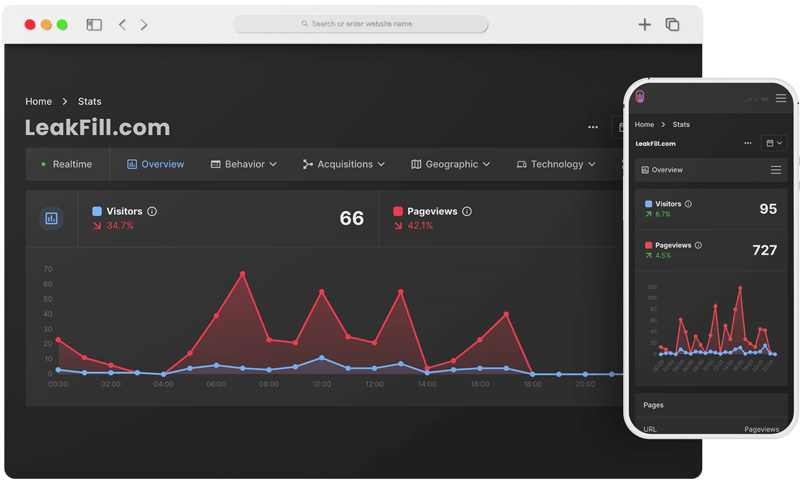This screenshot has height=487, width=800.
Task: Click the mobile Overview section menu icon
Action: [776, 170]
